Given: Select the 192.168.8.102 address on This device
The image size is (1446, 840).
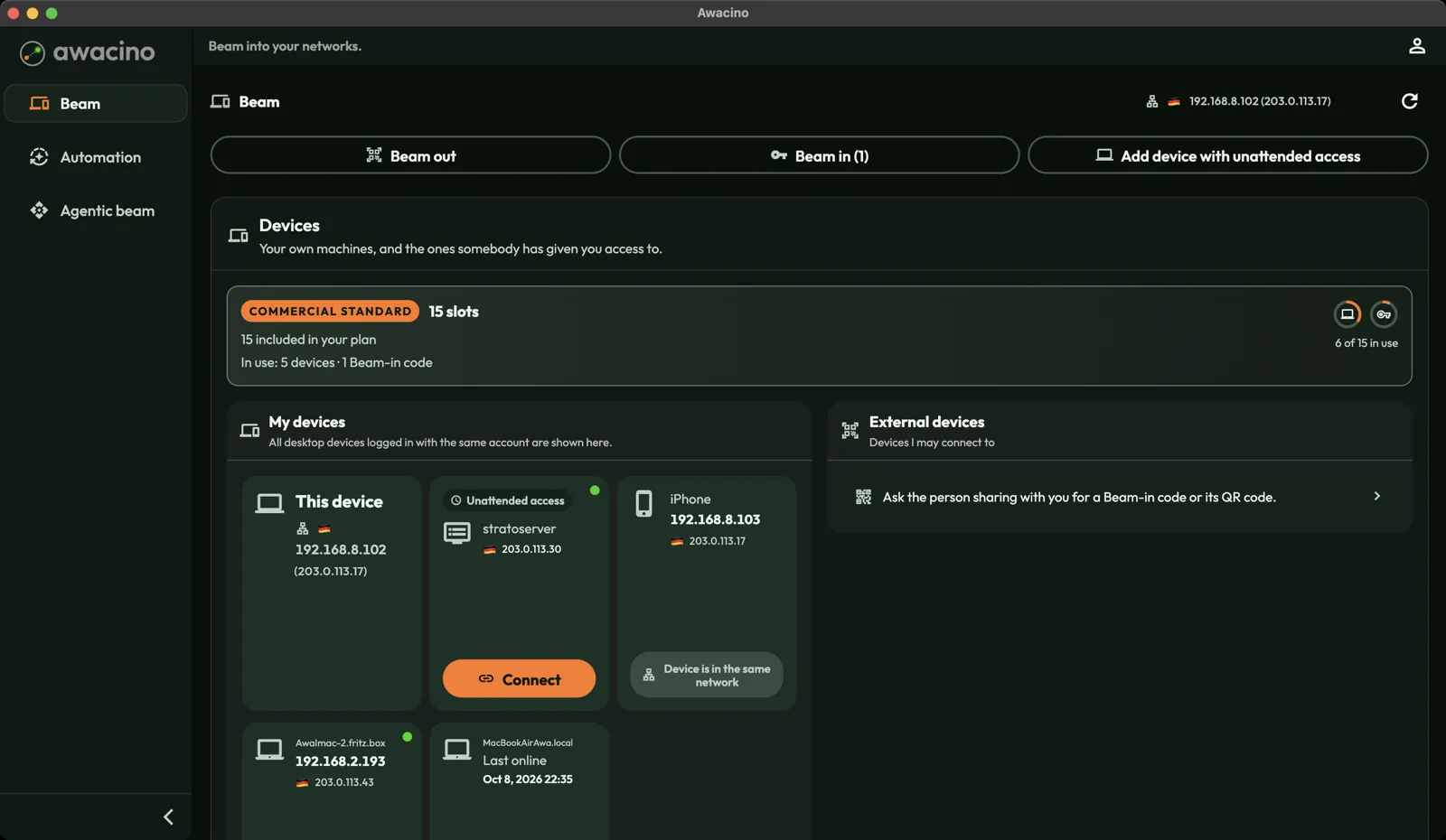Looking at the screenshot, I should pyautogui.click(x=341, y=549).
